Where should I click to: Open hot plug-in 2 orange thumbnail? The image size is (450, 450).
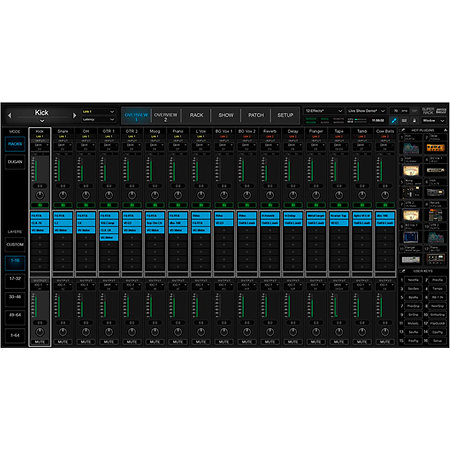point(436,148)
